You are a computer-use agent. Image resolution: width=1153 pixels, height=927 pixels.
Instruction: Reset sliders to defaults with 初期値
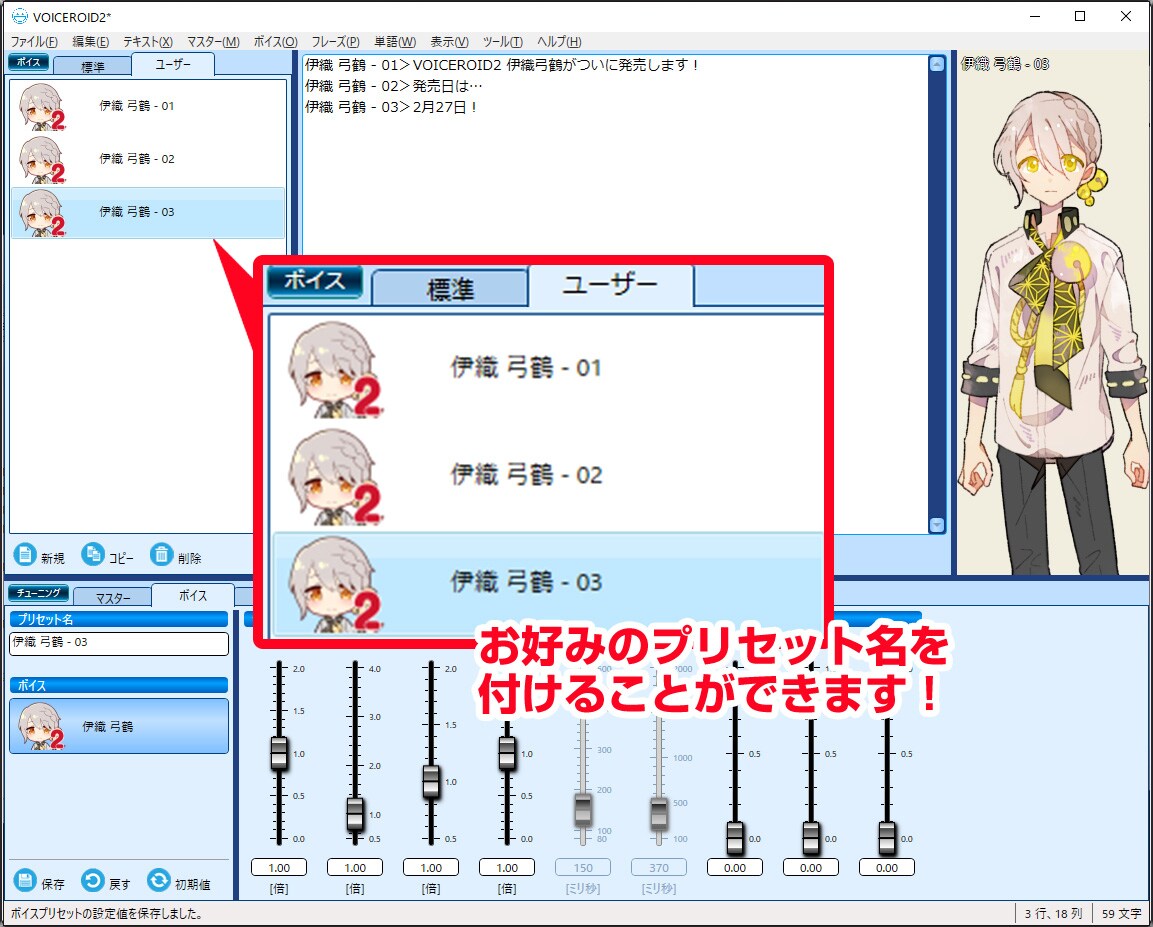179,881
